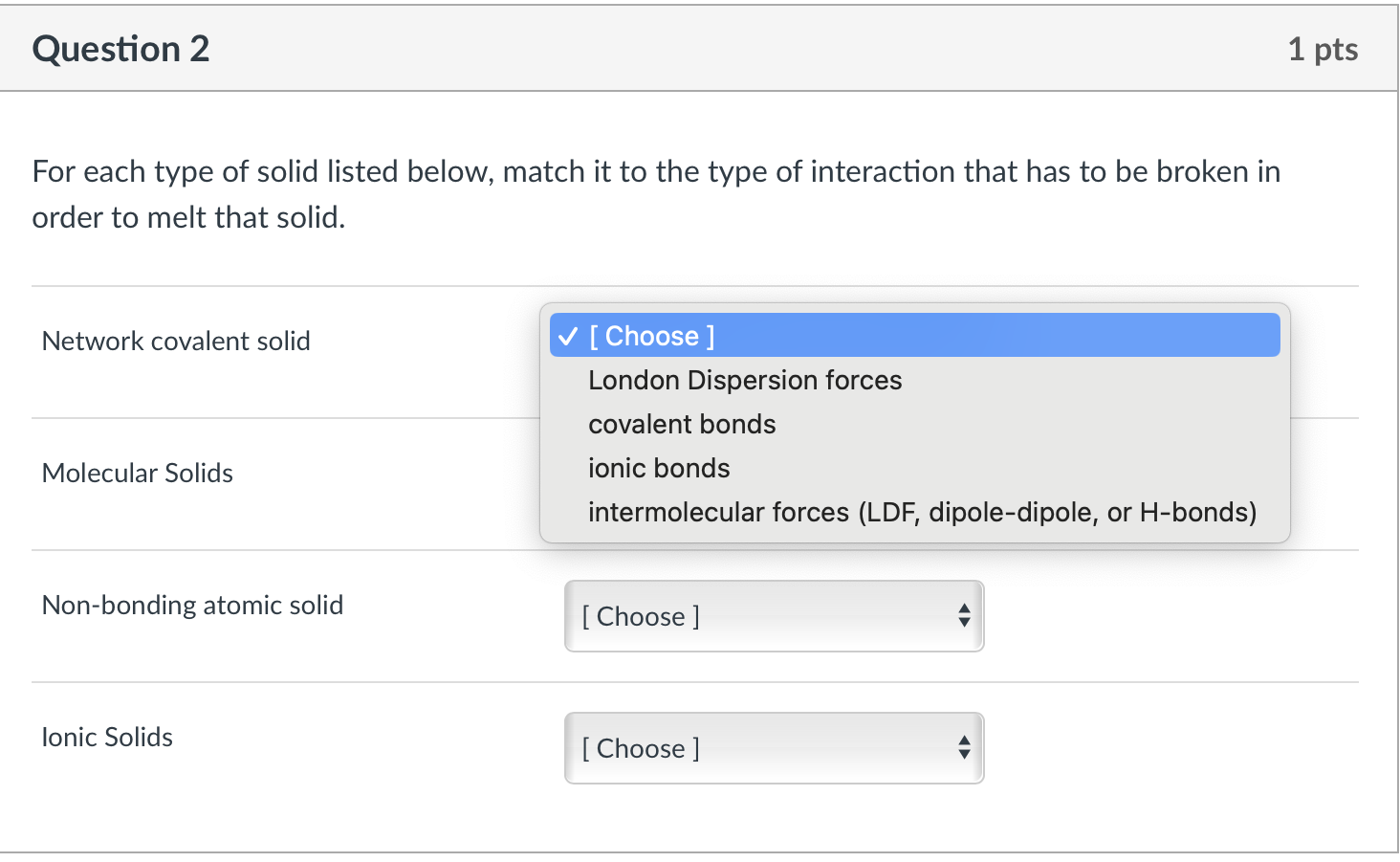Viewport: 1400px width, 862px height.
Task: Click the Network covalent solid label
Action: point(176,342)
